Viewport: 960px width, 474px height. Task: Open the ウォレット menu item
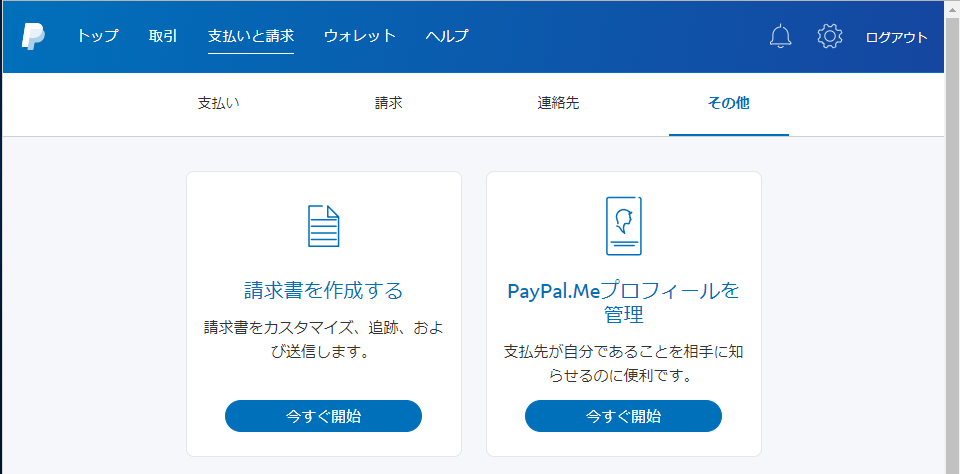click(x=360, y=36)
